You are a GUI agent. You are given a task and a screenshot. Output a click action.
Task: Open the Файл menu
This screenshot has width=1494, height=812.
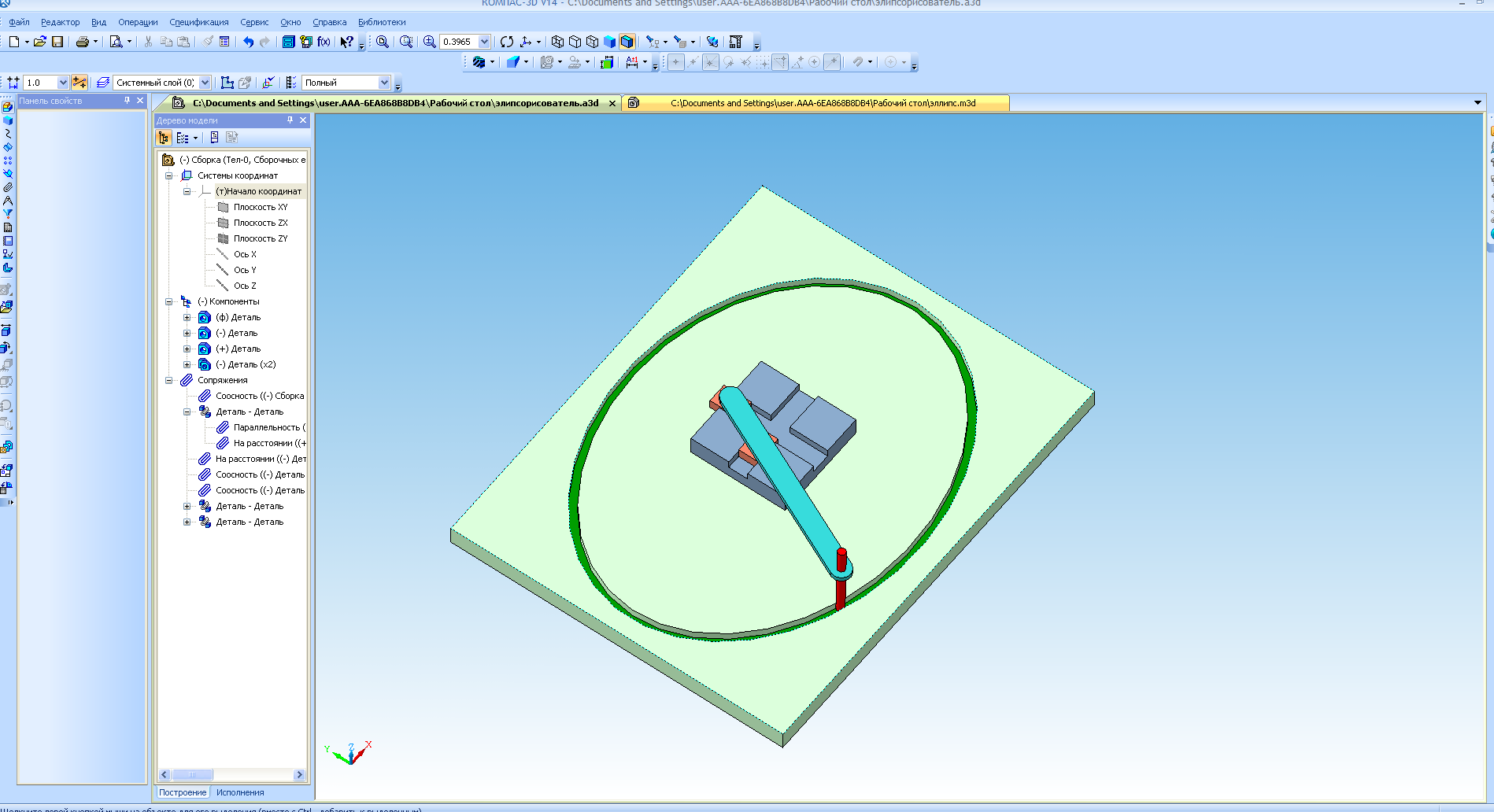tap(19, 22)
